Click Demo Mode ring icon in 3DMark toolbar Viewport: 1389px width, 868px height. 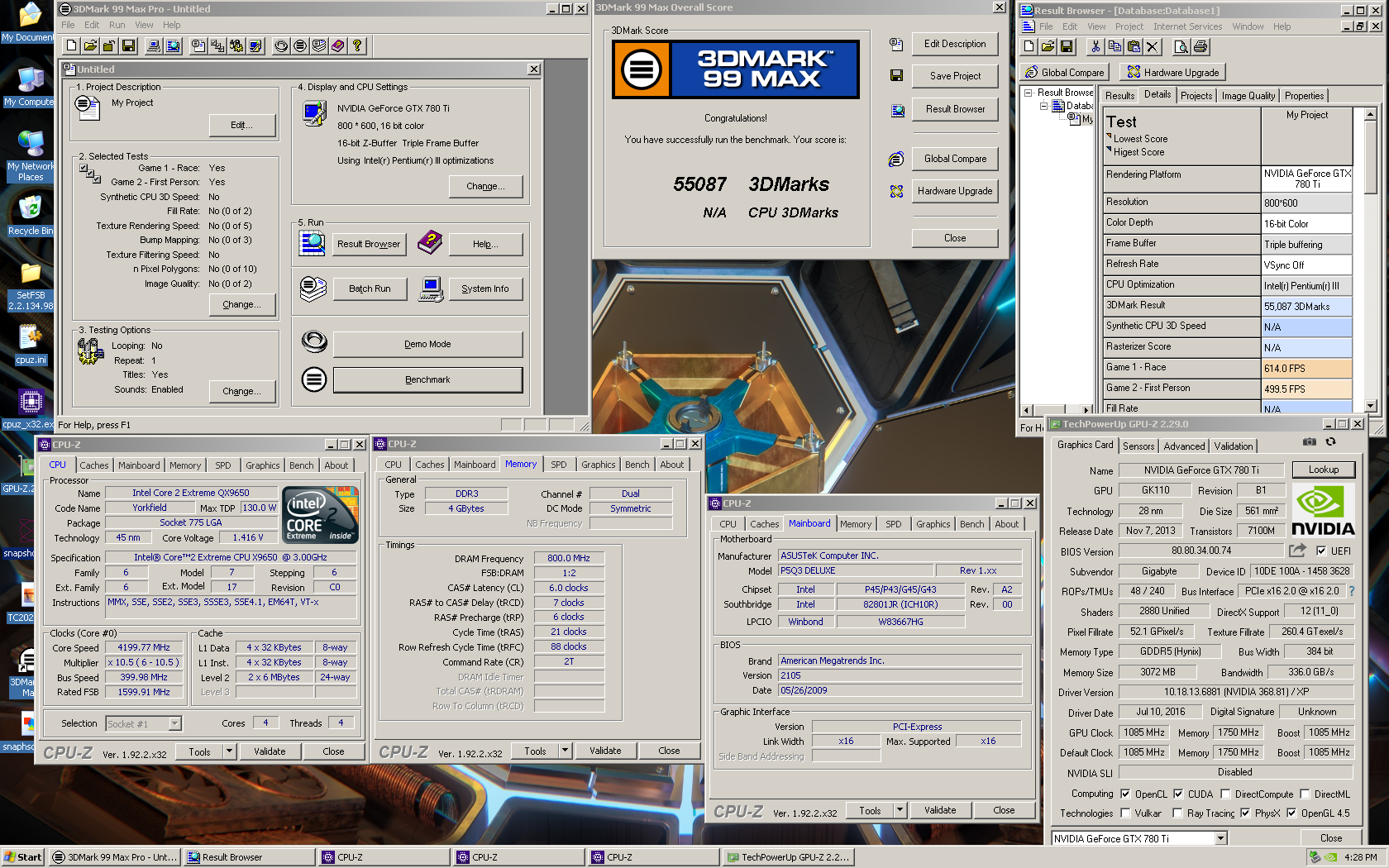[281, 46]
